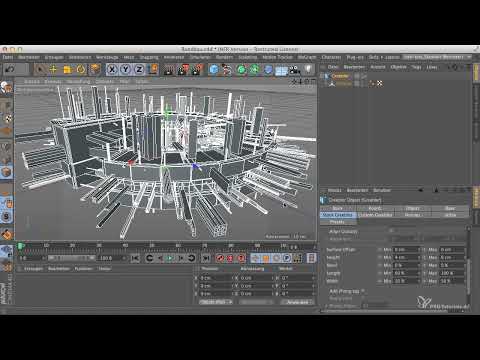
Task: Click the back arrow in the attribute manager
Action: (x=421, y=190)
